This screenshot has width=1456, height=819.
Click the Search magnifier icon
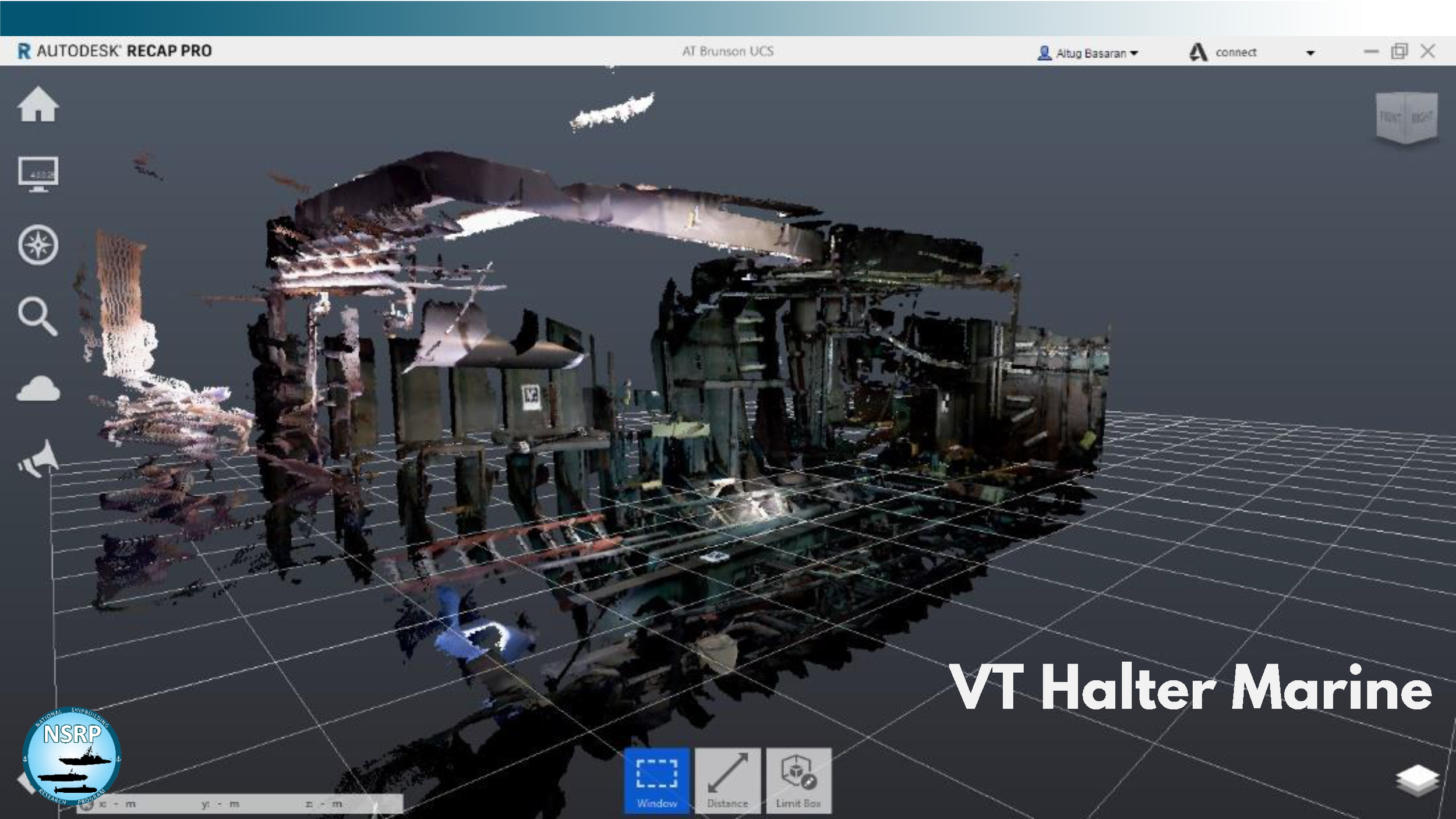point(38,317)
